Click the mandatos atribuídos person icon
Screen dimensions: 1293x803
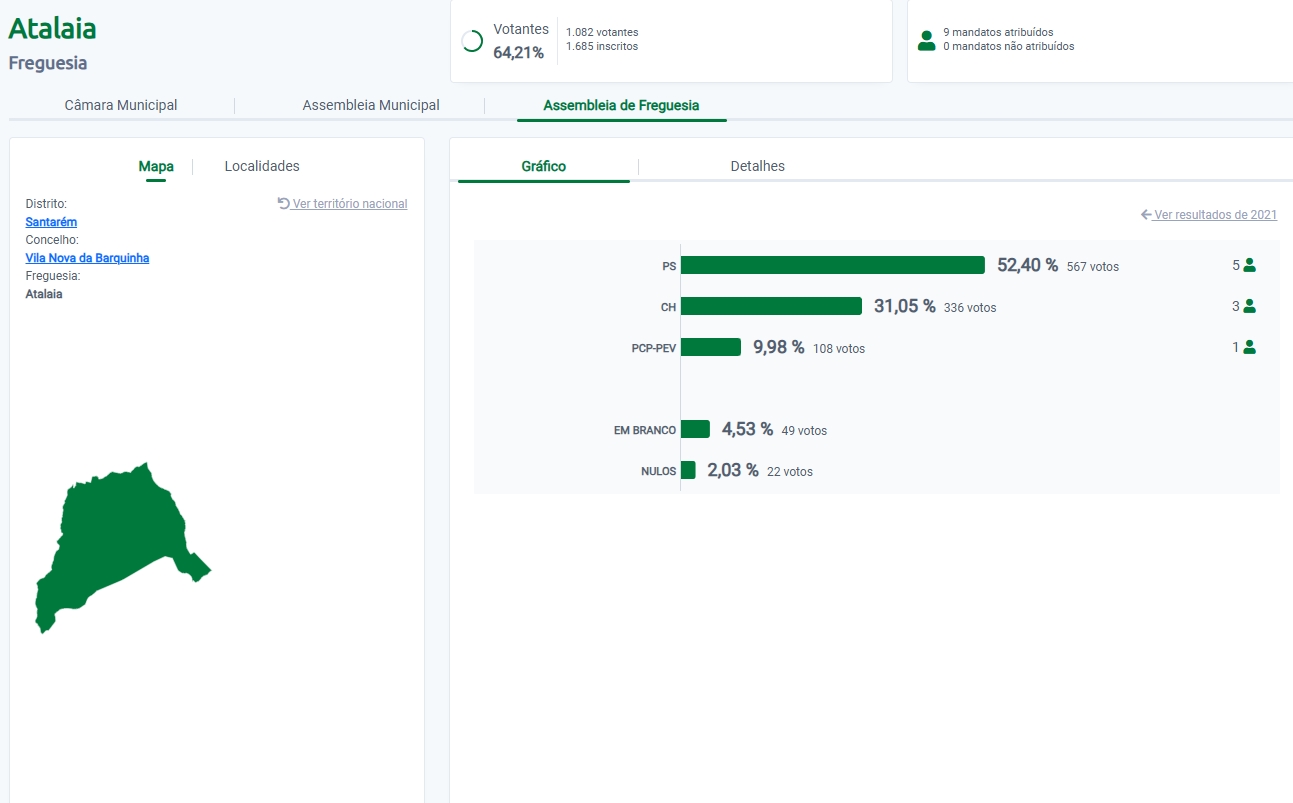926,40
